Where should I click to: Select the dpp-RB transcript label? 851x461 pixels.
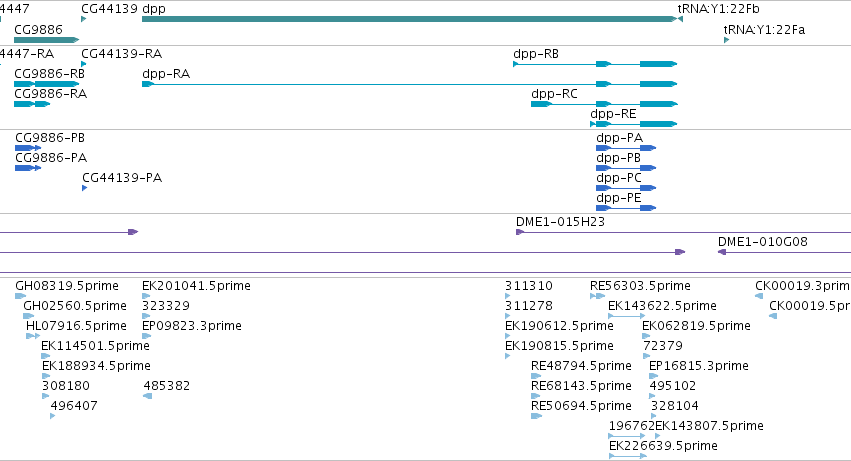(x=536, y=54)
